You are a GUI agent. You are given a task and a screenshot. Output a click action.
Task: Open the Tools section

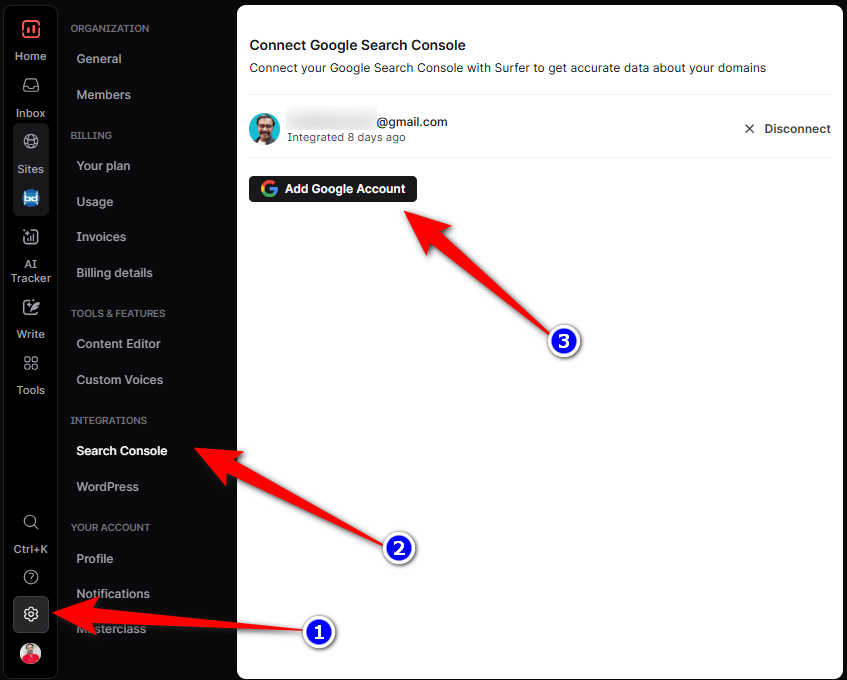pos(30,372)
